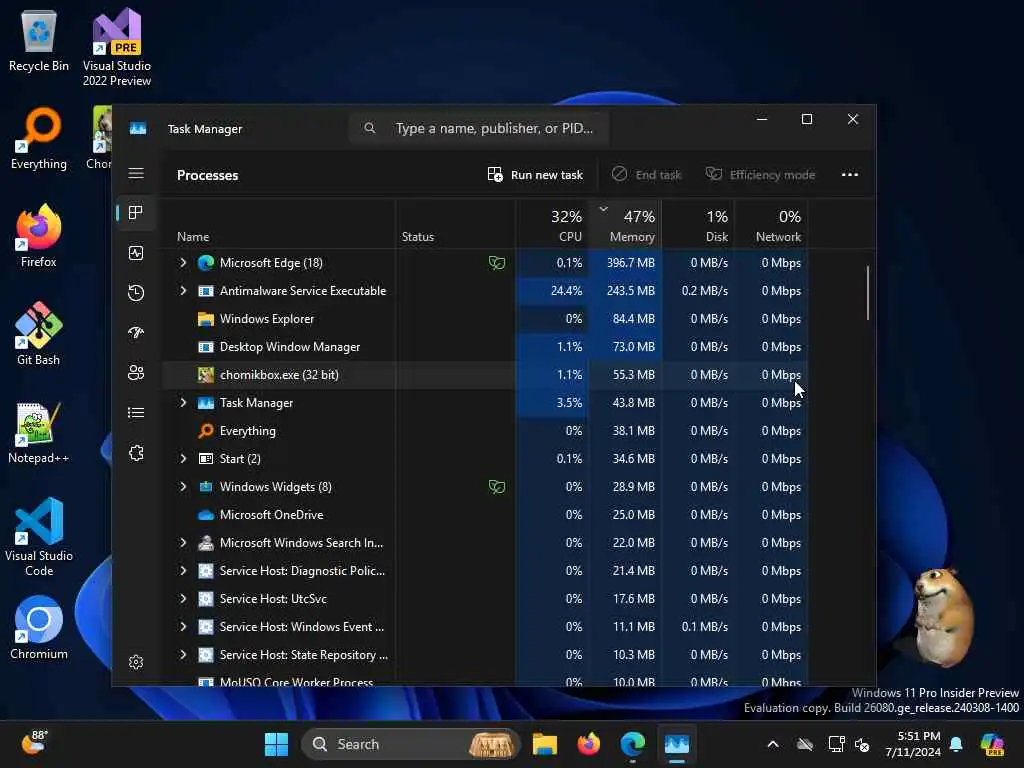Select the Everything process row
Viewport: 1024px width, 768px height.
[485, 430]
